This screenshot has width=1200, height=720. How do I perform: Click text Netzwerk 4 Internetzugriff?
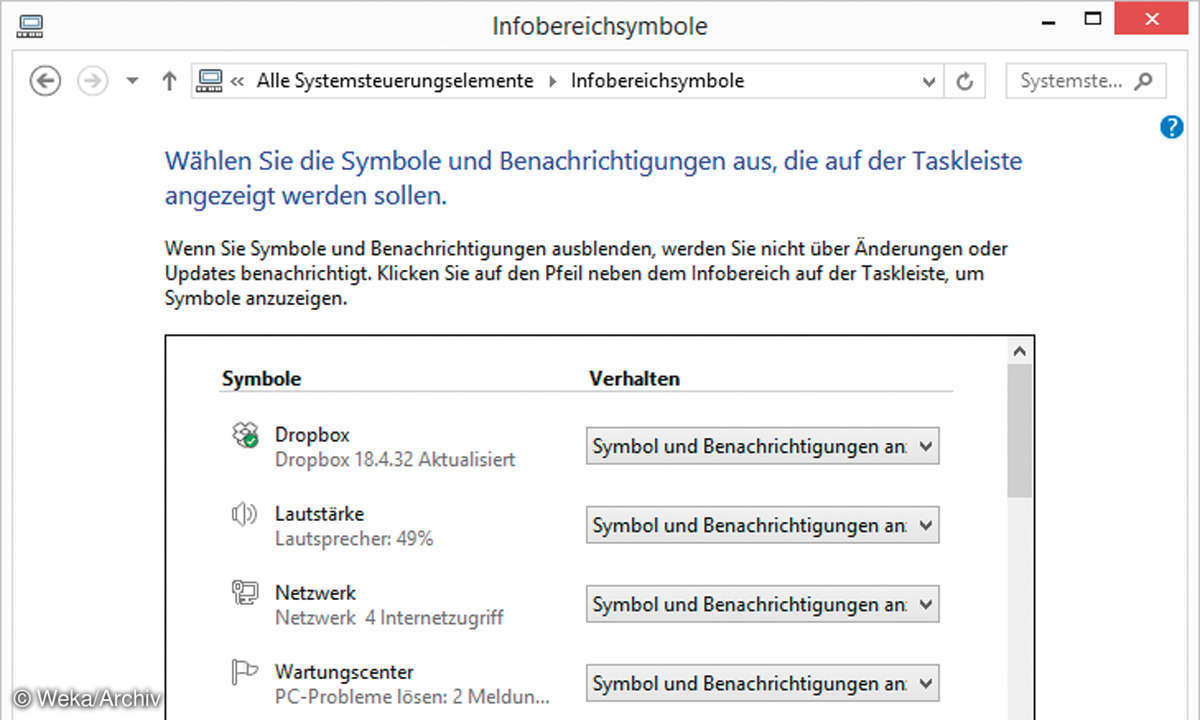tap(389, 618)
